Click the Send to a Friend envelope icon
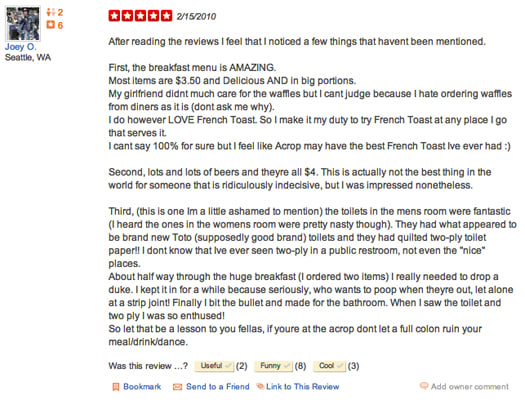The width and height of the screenshot is (525, 400). [x=177, y=387]
